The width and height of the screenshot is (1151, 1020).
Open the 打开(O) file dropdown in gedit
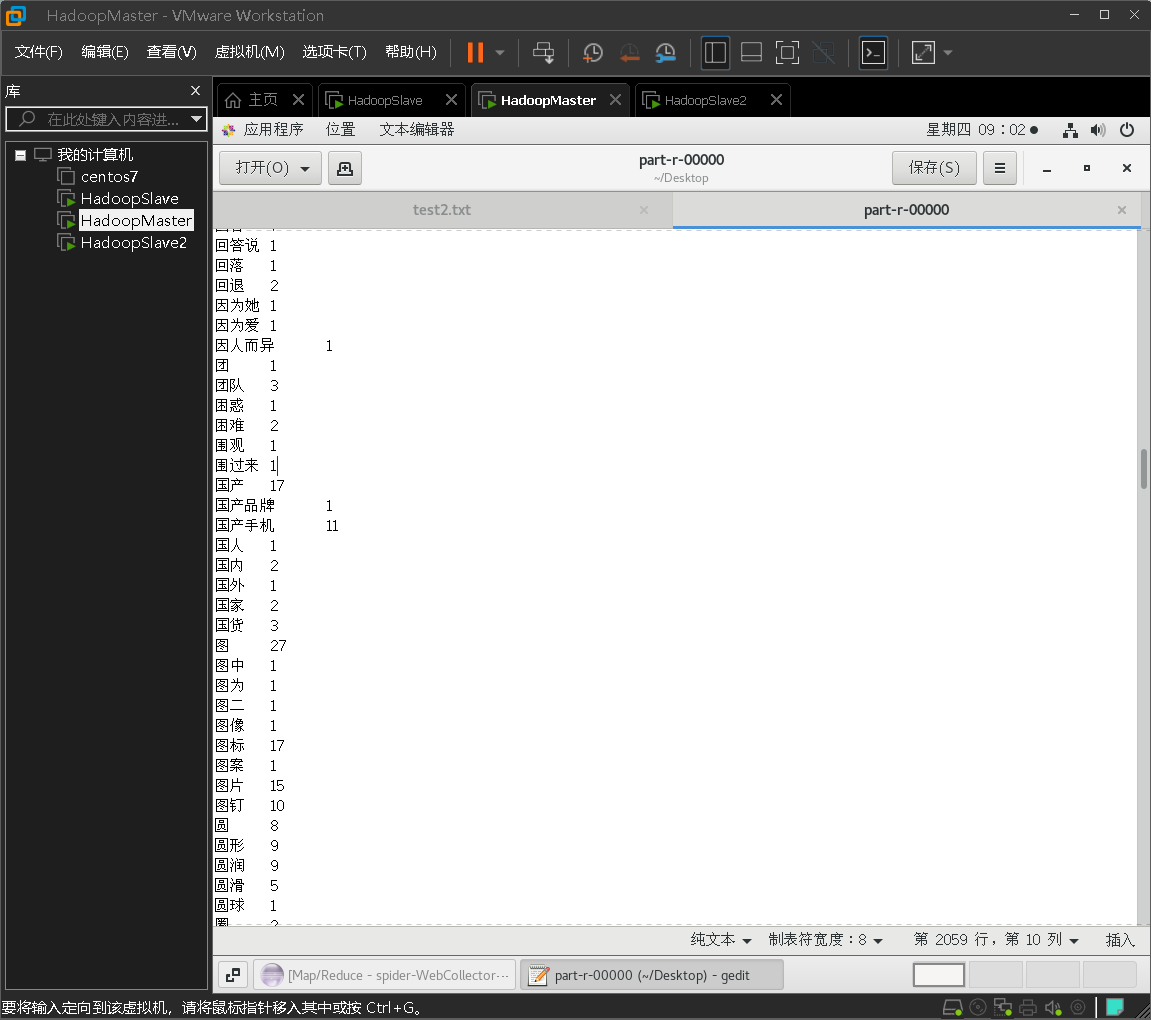270,168
